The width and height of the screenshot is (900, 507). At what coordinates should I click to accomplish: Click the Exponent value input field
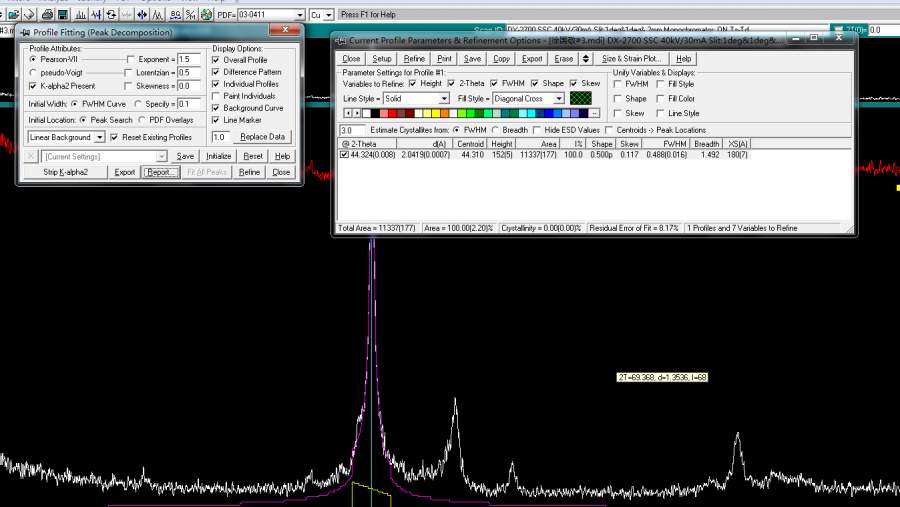(x=188, y=60)
